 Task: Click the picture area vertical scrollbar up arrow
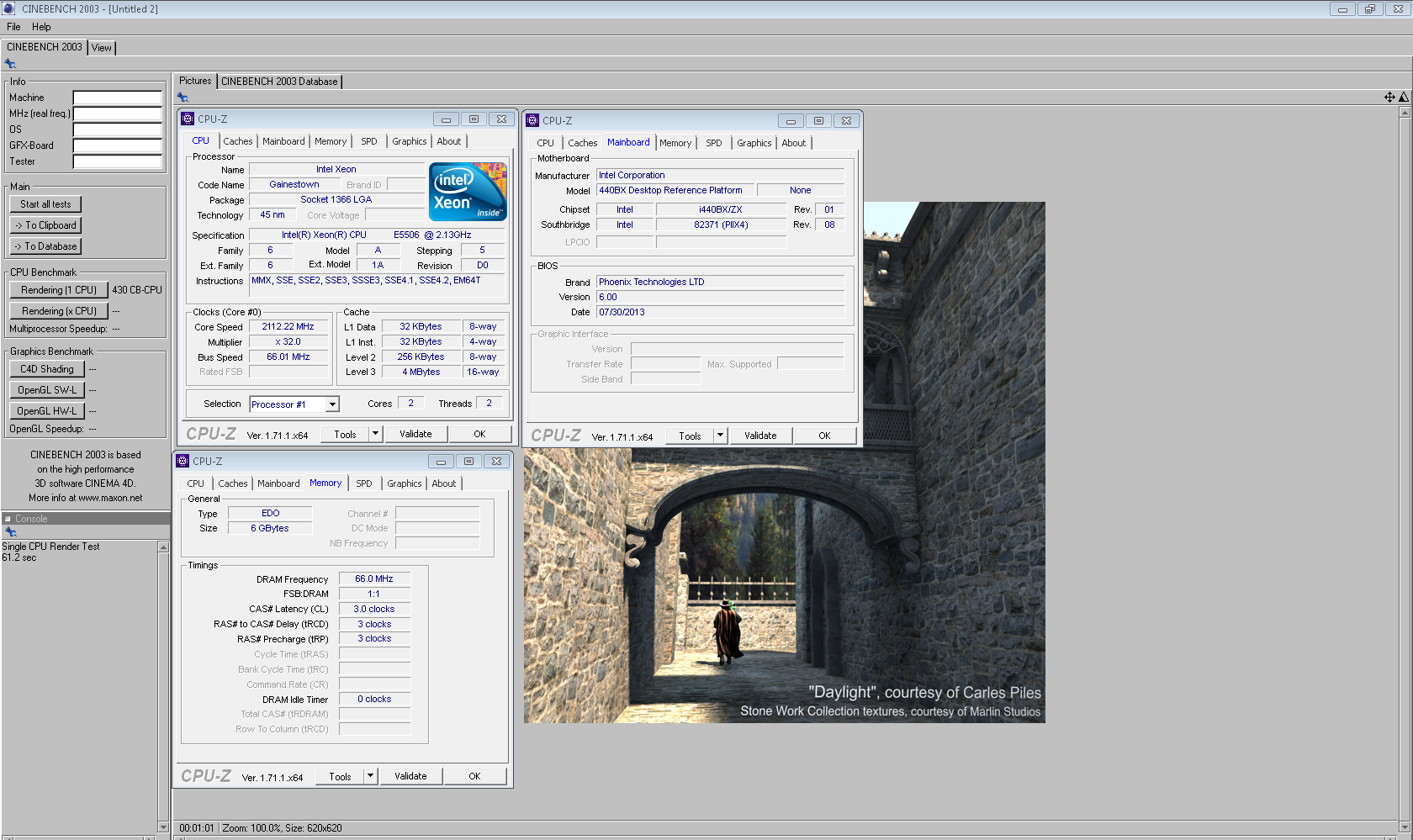tap(1405, 113)
